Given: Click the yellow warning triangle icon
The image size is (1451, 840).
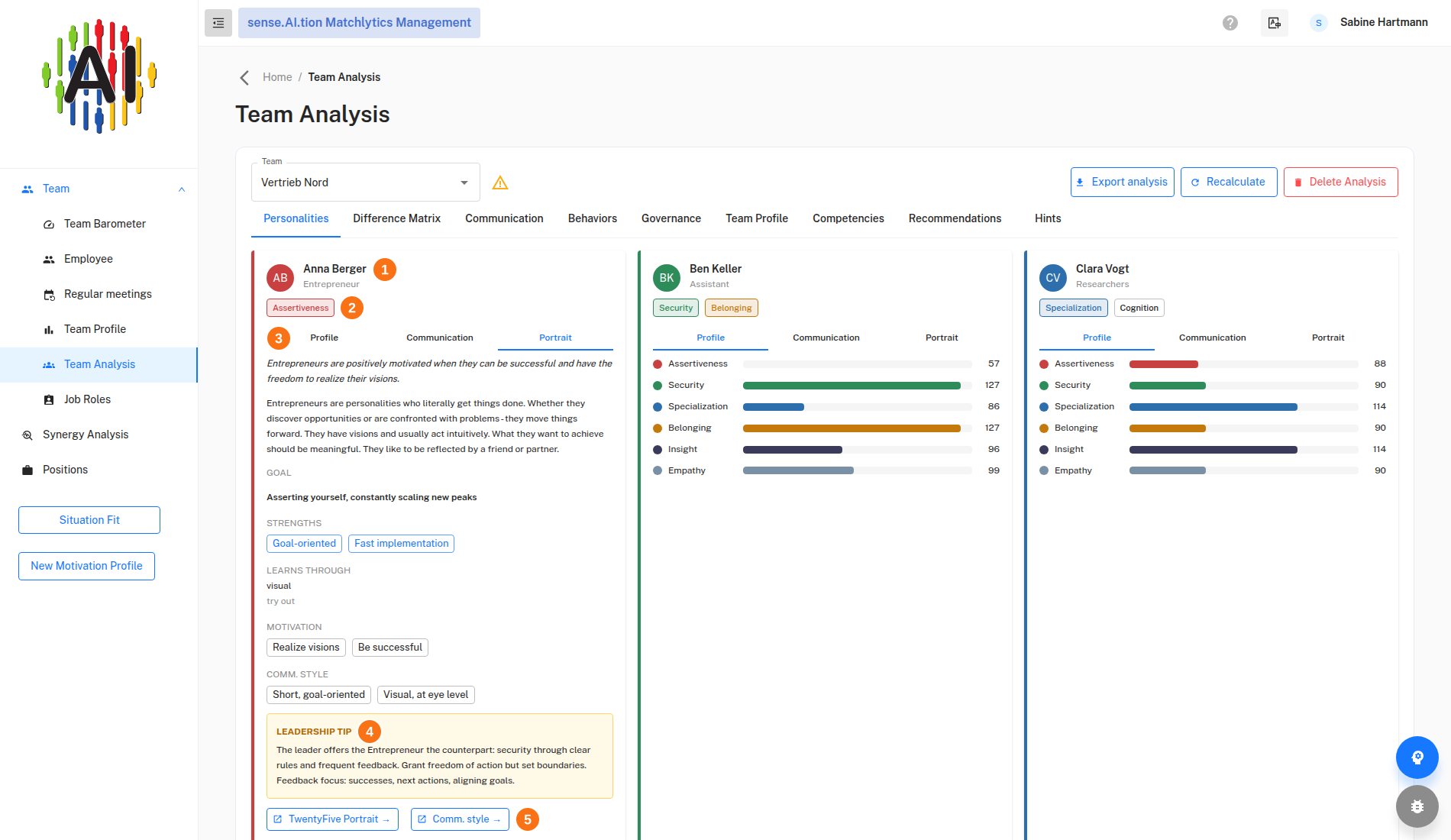Looking at the screenshot, I should click(500, 183).
